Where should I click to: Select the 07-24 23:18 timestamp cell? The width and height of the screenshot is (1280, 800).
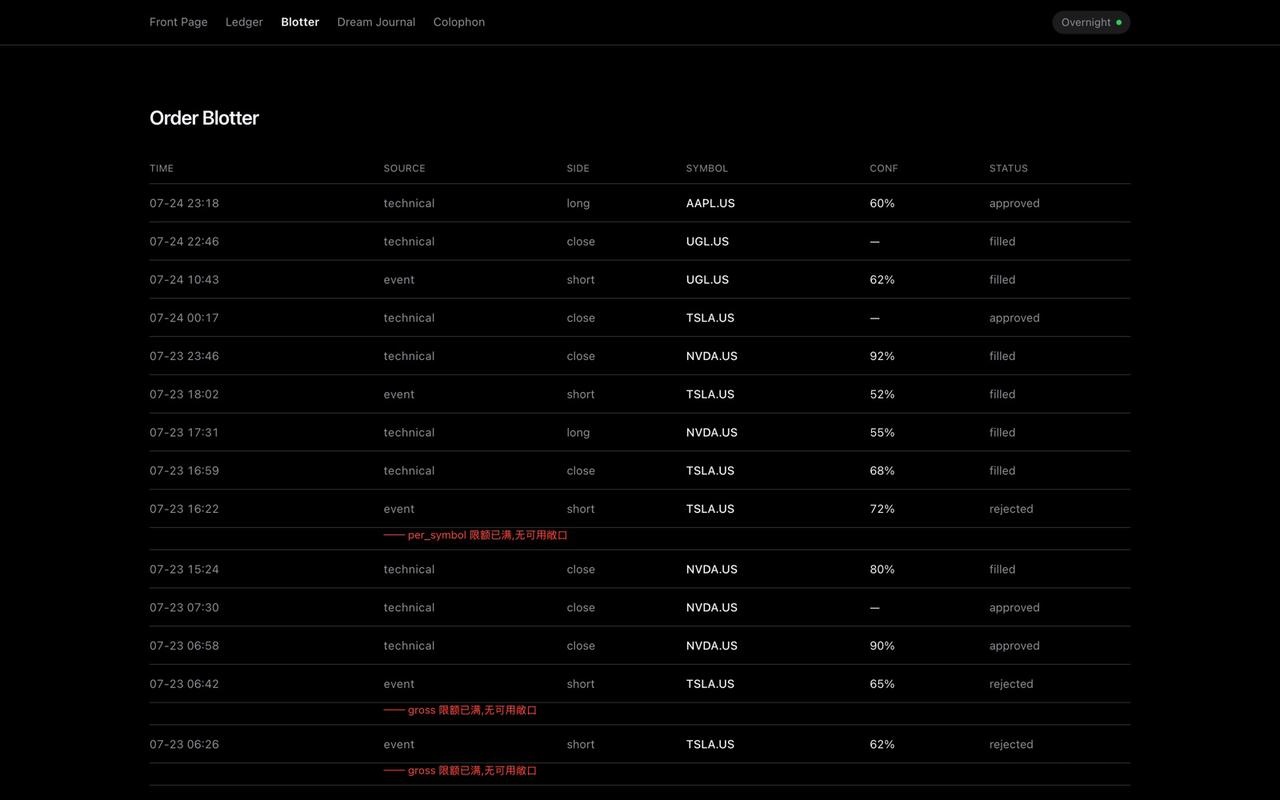[184, 203]
